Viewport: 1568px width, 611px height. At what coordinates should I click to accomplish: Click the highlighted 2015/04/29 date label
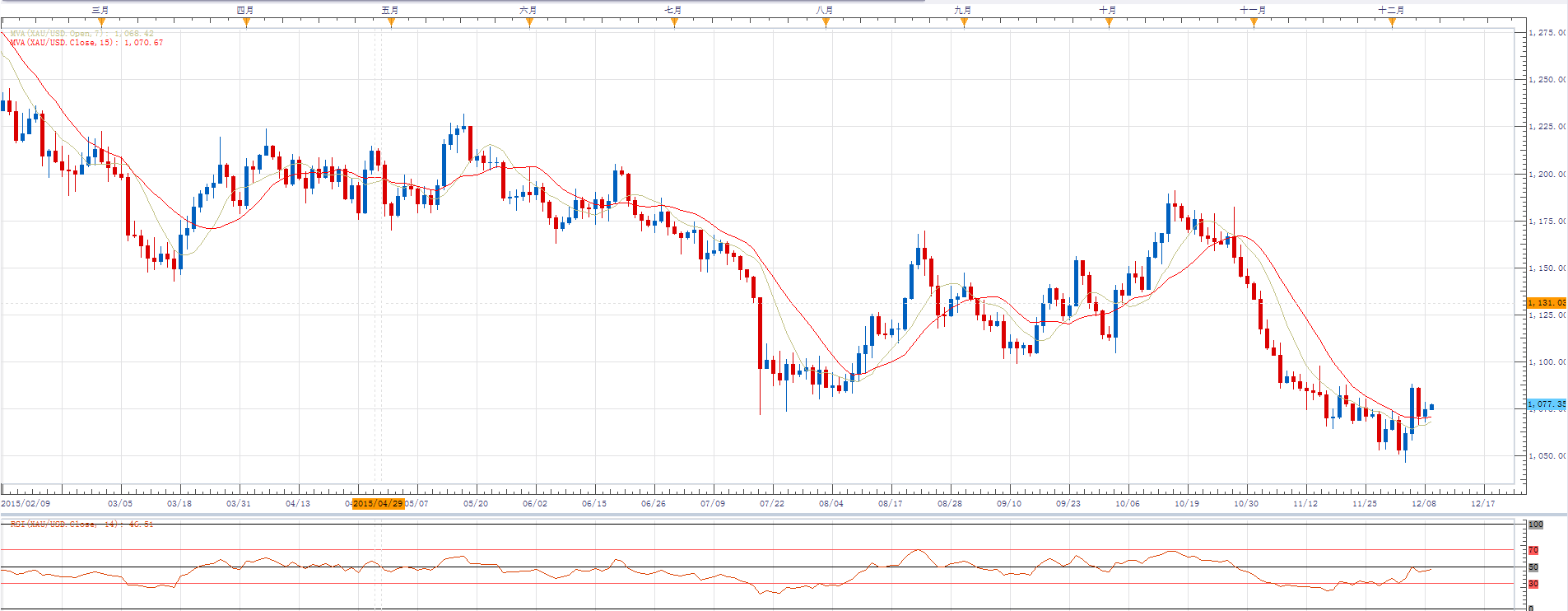coord(378,503)
